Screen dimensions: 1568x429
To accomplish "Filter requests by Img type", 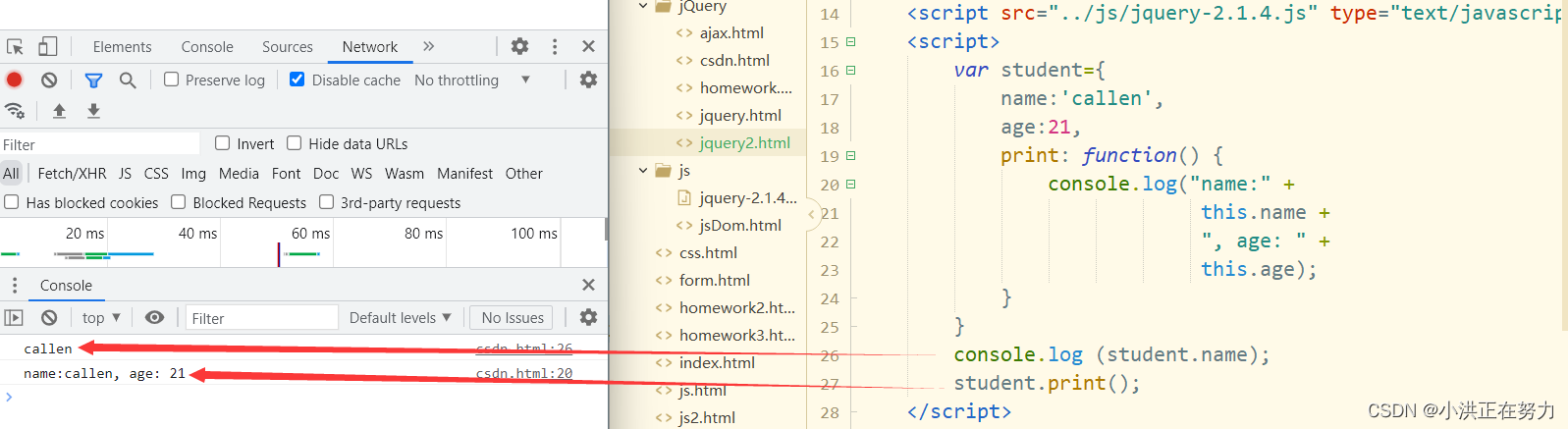I will [x=193, y=173].
